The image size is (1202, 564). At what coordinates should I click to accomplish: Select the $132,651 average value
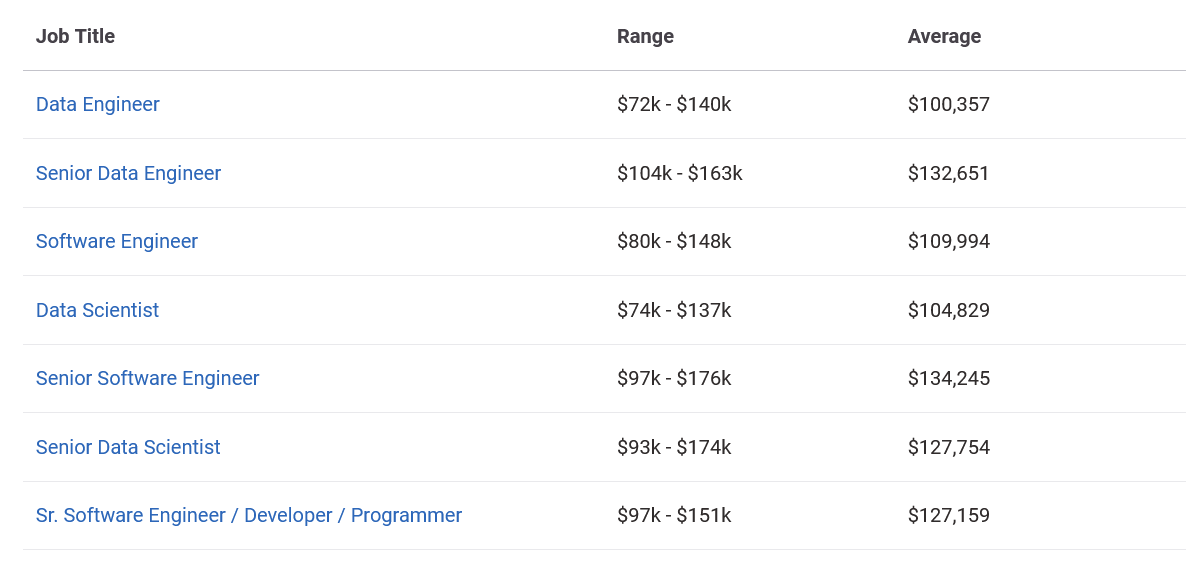(x=948, y=173)
